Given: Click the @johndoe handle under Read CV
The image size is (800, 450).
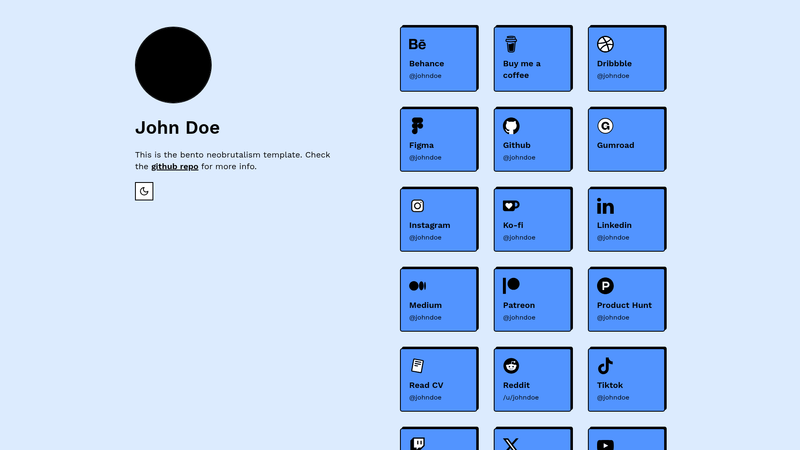Looking at the screenshot, I should coord(425,397).
